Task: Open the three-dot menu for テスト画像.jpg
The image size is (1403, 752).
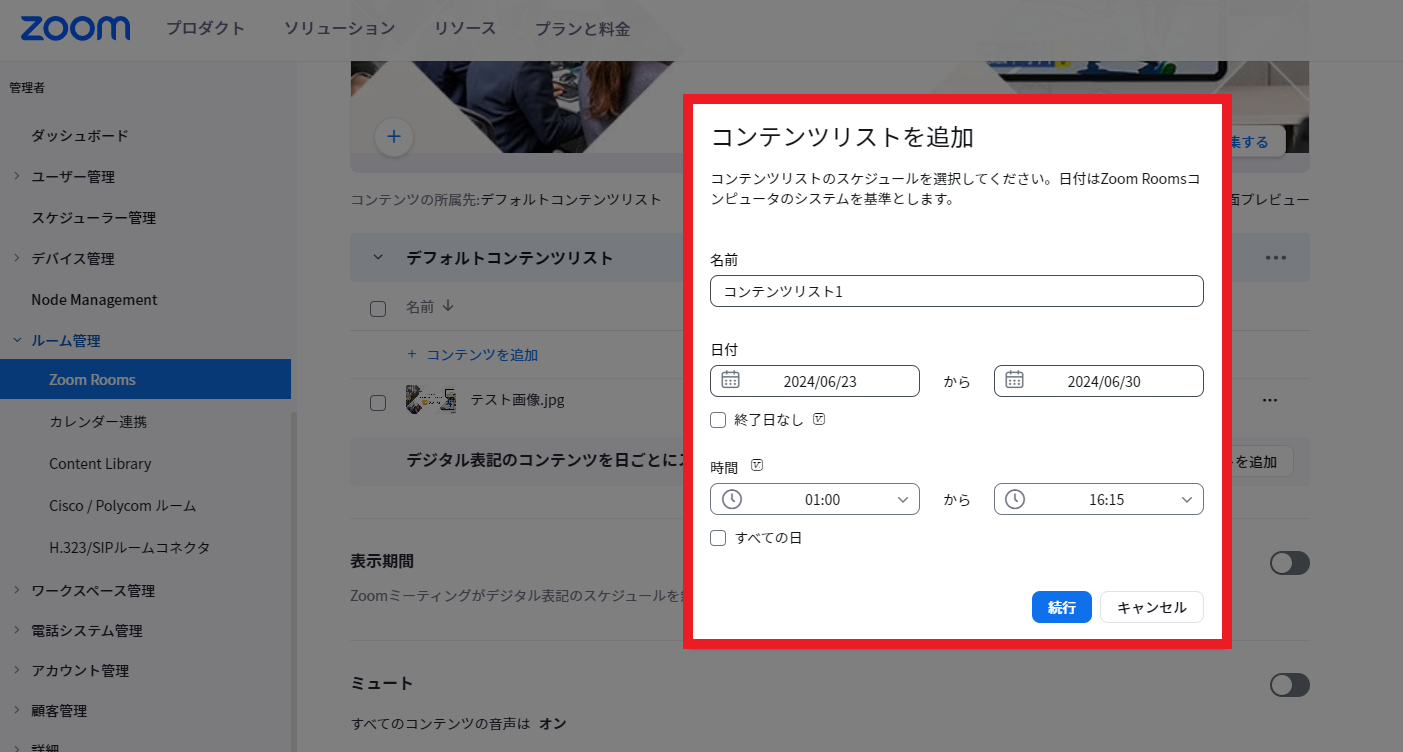Action: [1270, 400]
